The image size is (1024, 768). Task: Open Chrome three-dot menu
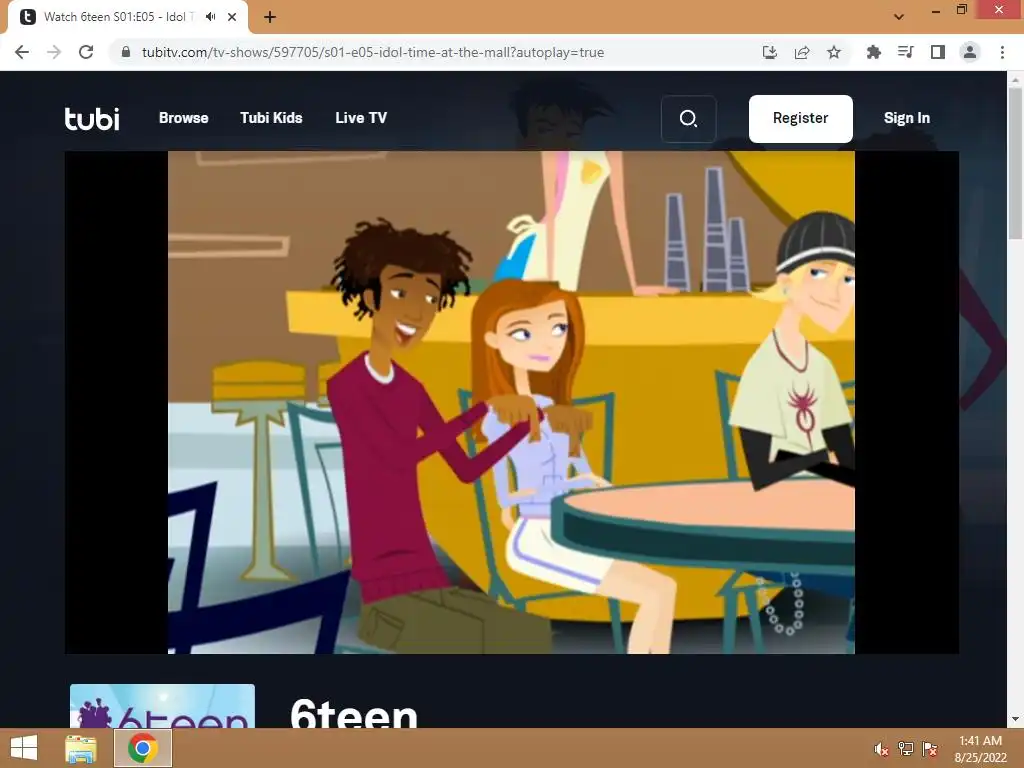[x=1002, y=52]
